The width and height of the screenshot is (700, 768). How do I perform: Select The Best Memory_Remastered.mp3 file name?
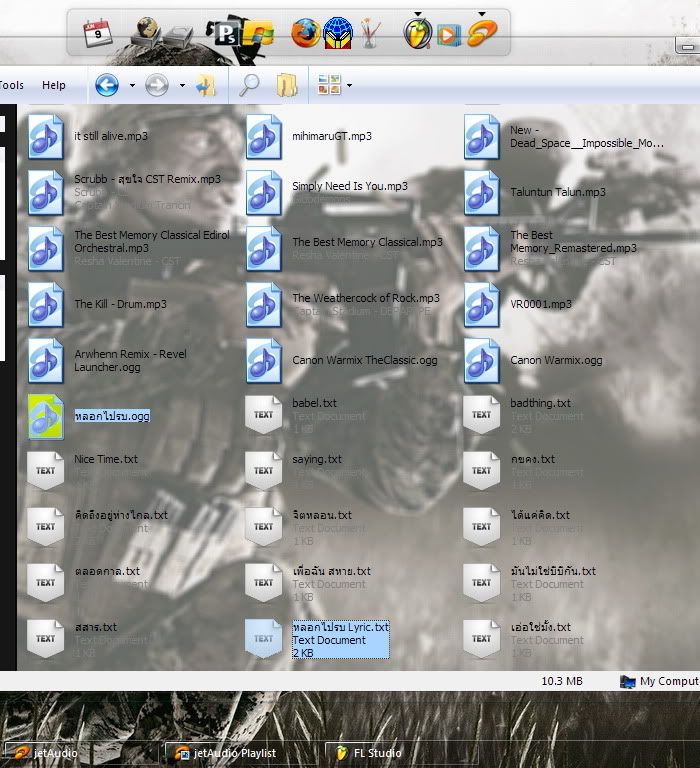tap(573, 241)
